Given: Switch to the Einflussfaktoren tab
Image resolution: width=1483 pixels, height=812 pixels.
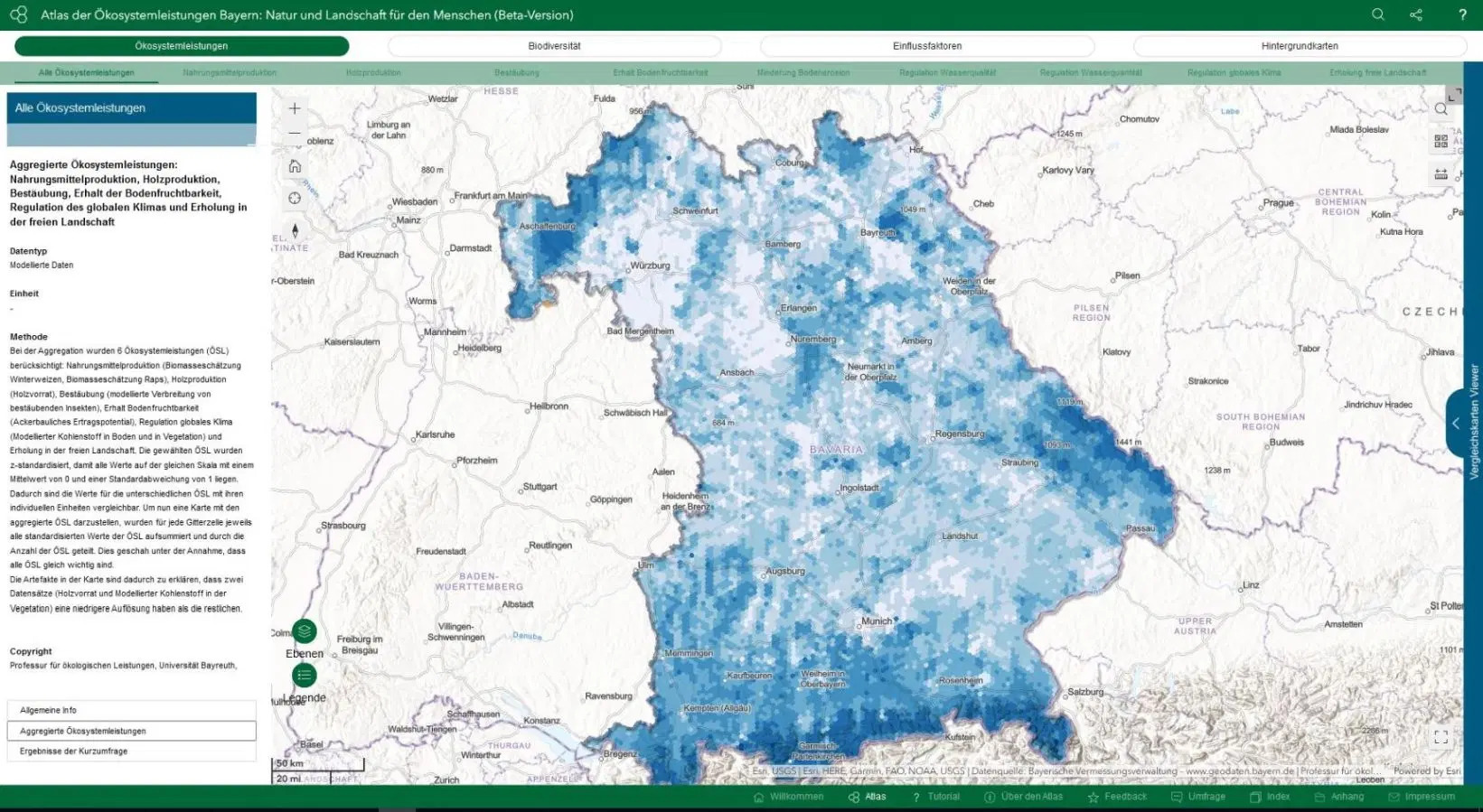Looking at the screenshot, I should point(927,46).
